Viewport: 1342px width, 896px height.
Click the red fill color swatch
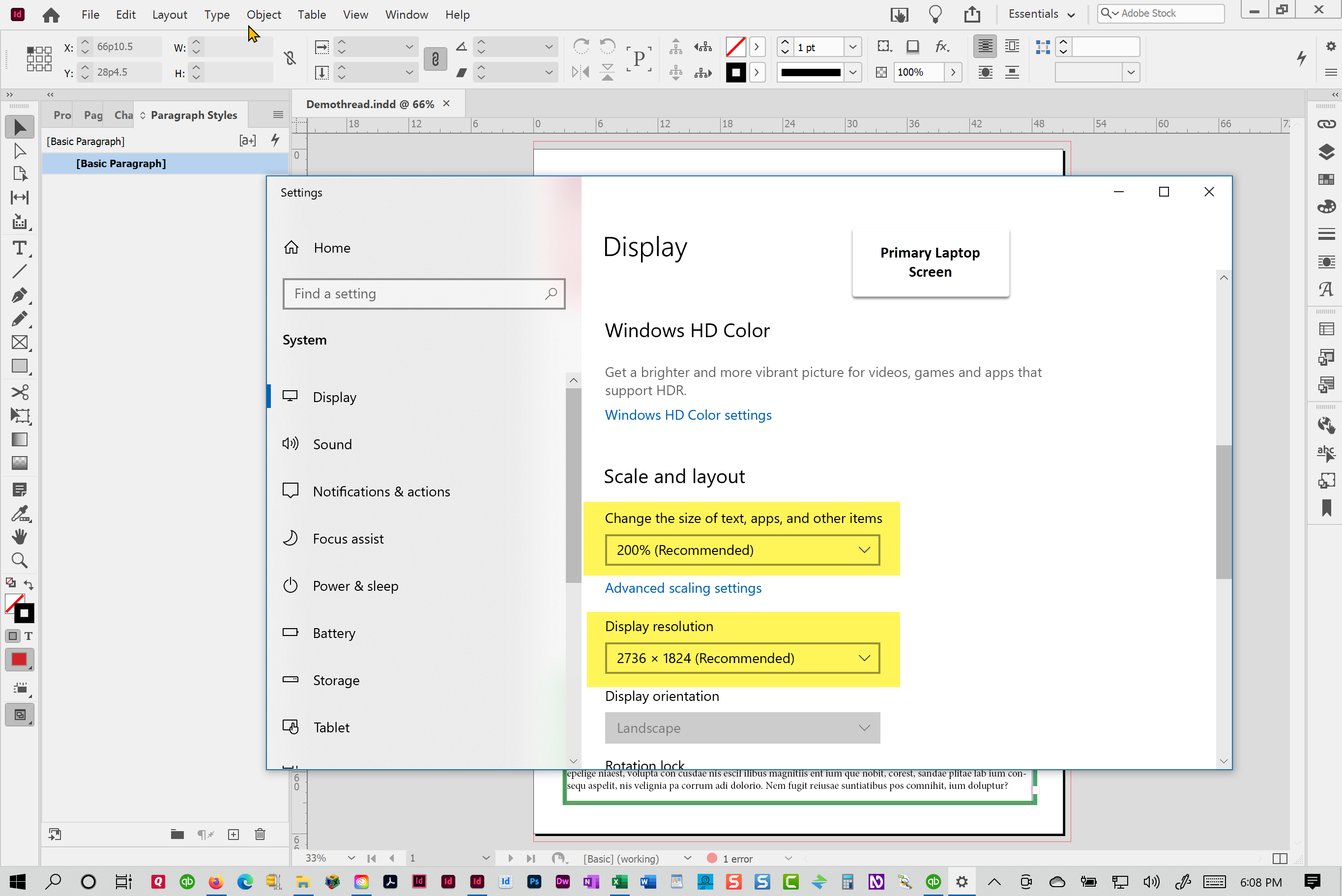[20, 660]
